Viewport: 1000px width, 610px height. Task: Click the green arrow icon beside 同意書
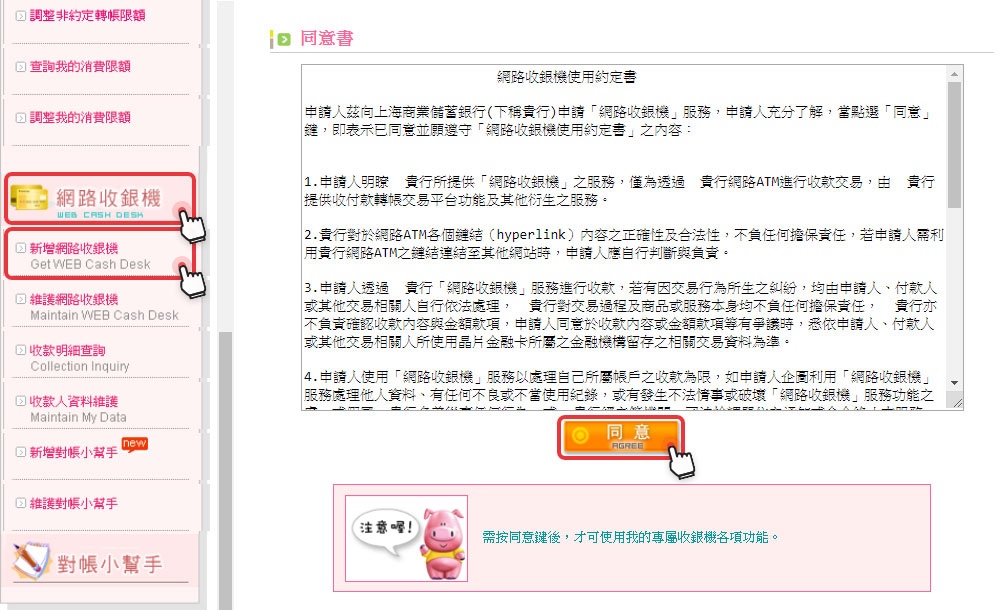284,40
